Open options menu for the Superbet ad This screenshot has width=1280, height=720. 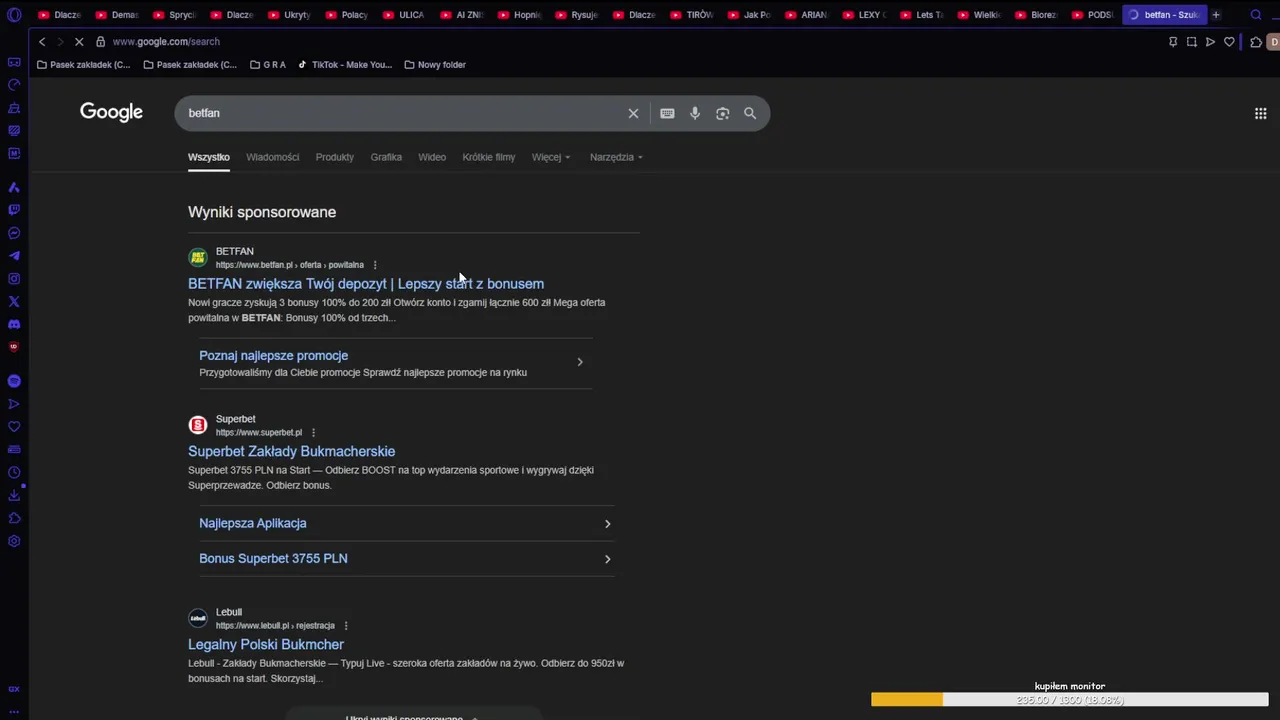pos(313,433)
